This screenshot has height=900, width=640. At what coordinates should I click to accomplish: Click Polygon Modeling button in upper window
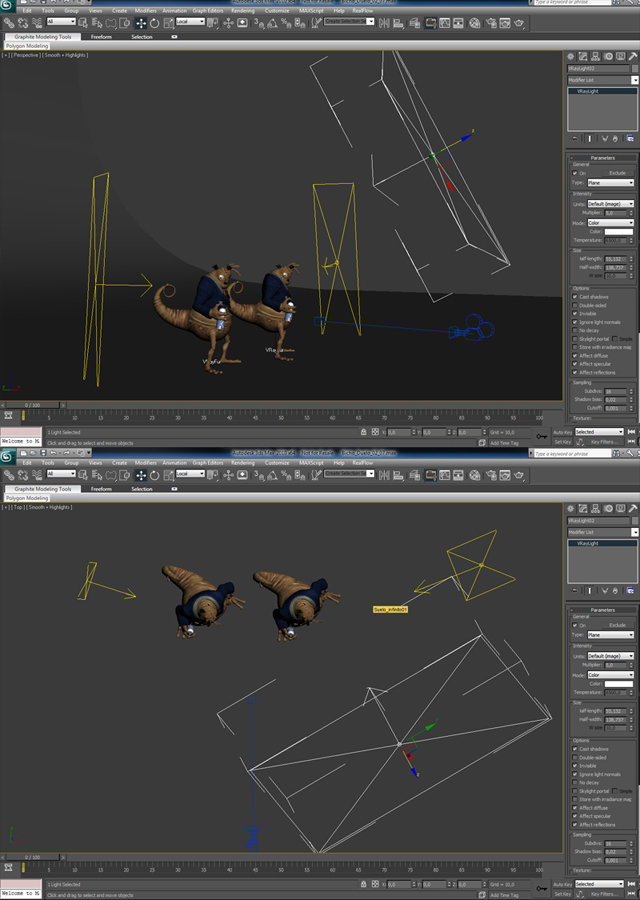(28, 46)
